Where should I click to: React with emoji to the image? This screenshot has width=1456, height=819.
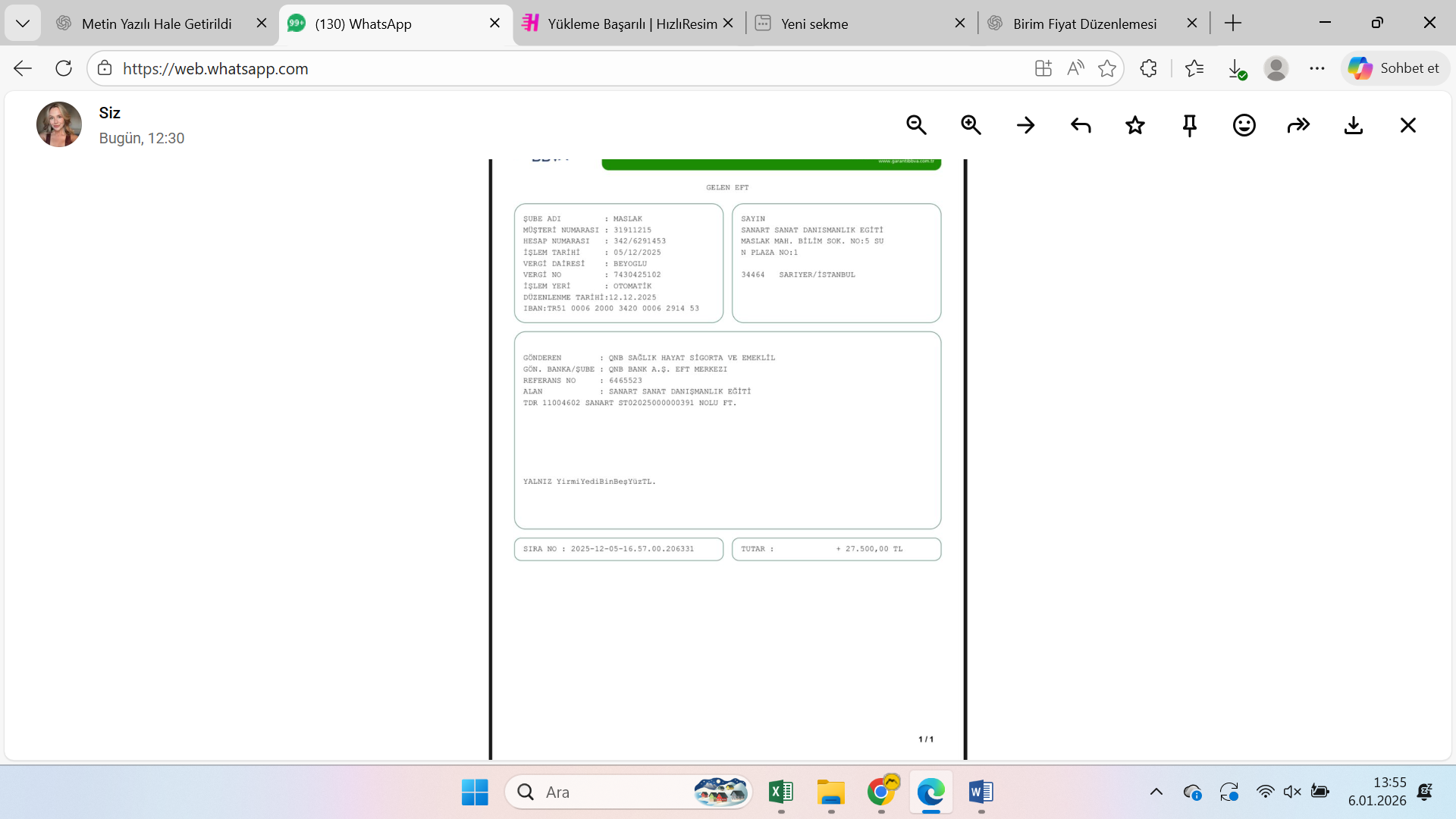(x=1244, y=125)
